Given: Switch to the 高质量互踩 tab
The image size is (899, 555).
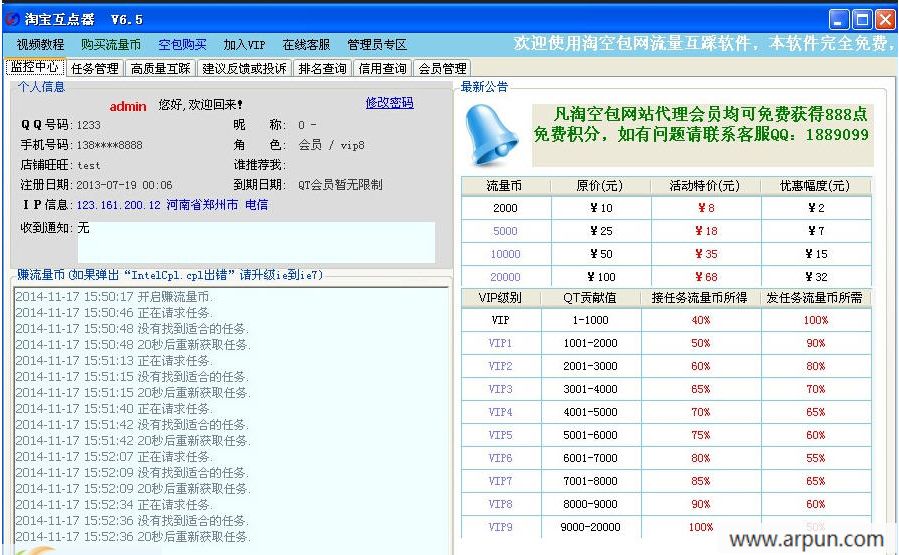Looking at the screenshot, I should pos(160,69).
